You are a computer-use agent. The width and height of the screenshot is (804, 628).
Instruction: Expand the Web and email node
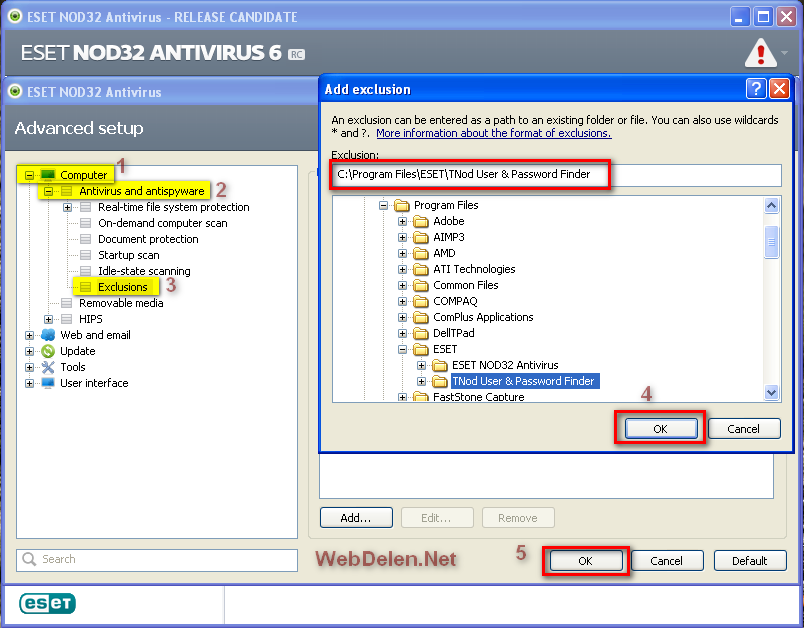click(29, 335)
